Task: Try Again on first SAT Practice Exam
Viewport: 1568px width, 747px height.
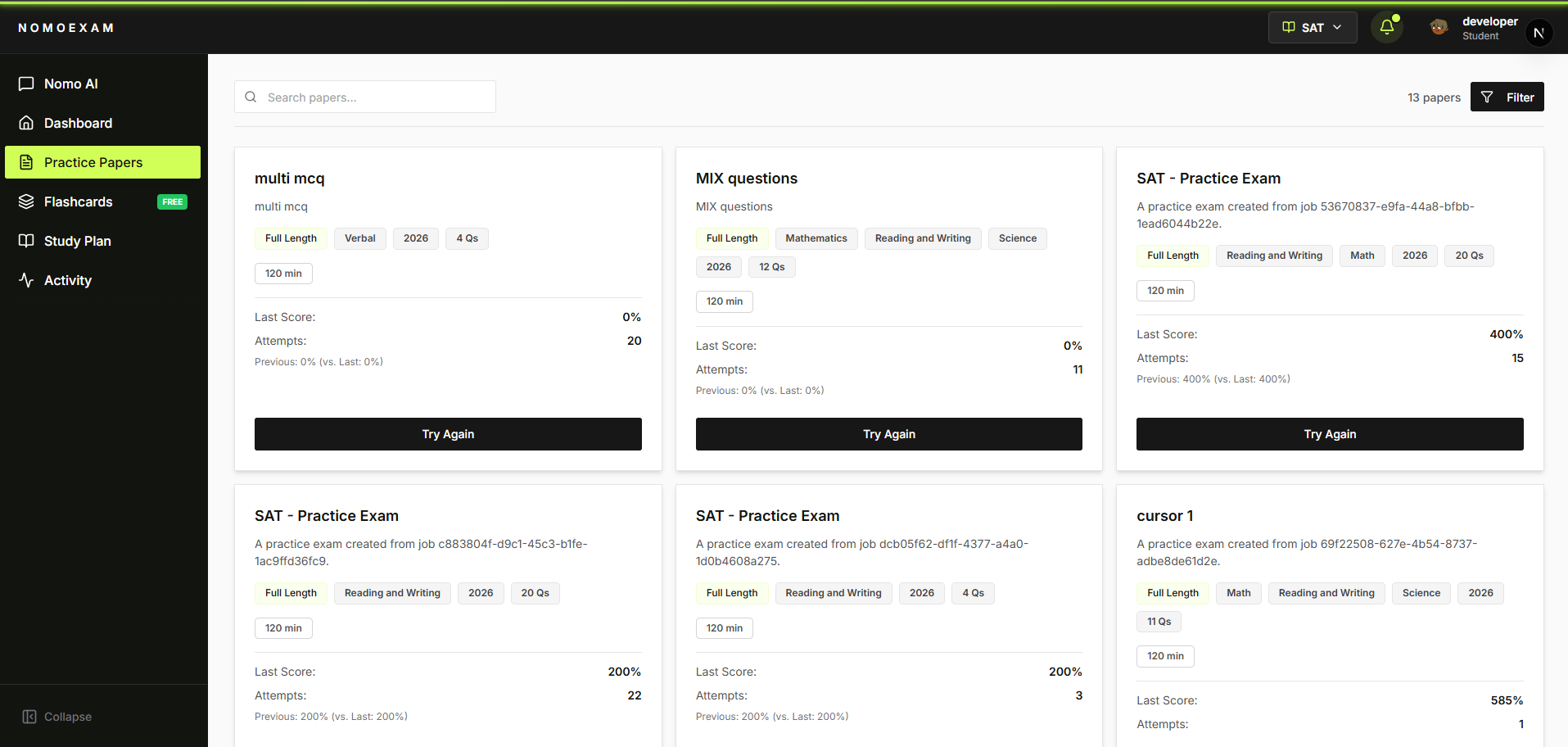Action: click(1330, 434)
